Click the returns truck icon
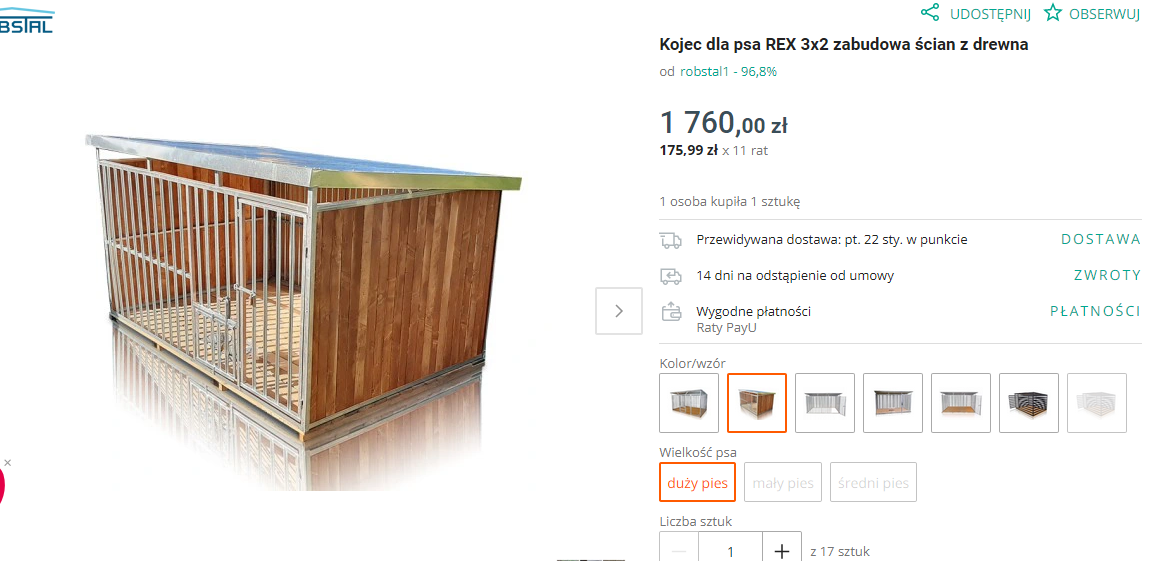The width and height of the screenshot is (1153, 561). coord(671,276)
